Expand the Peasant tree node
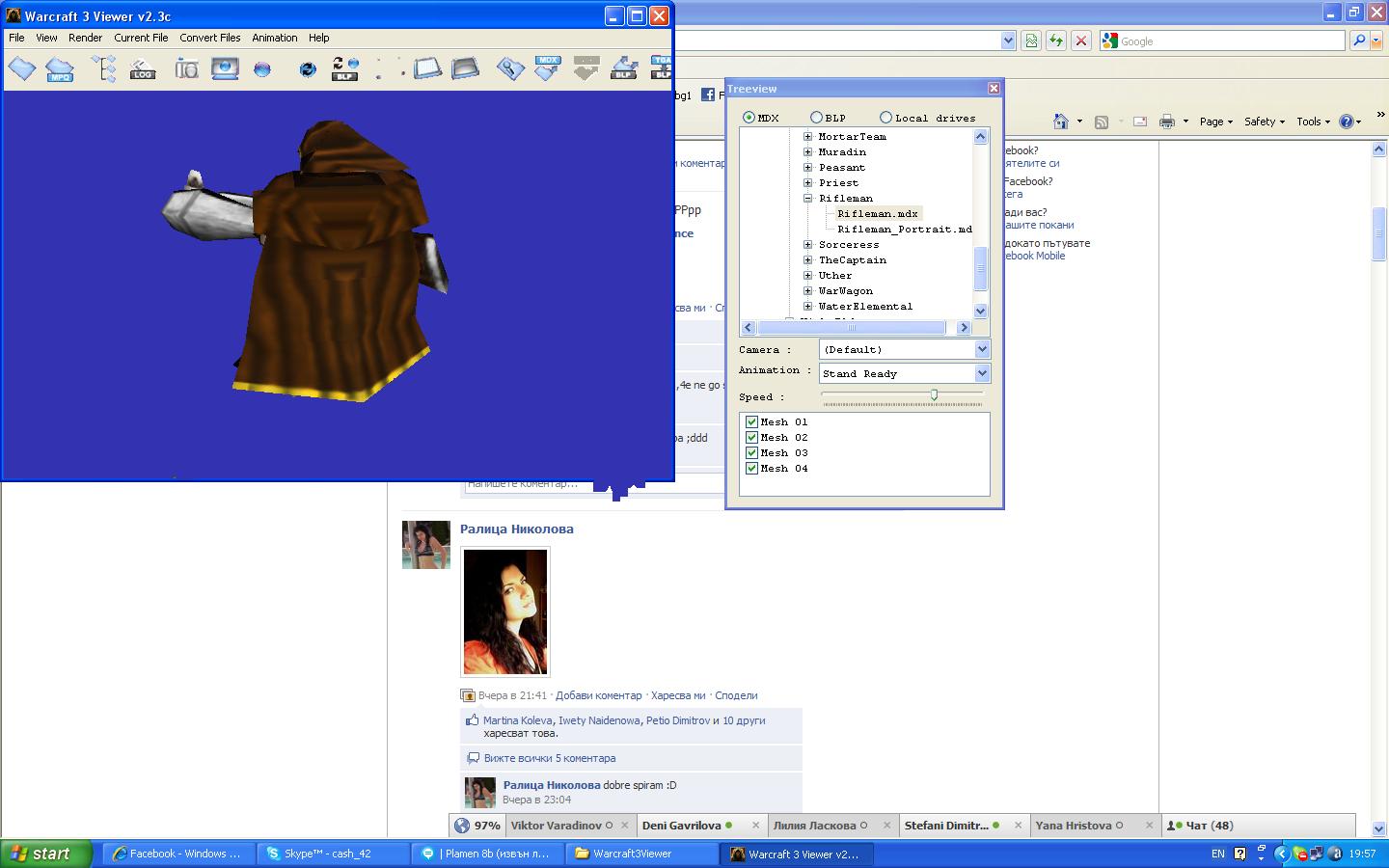This screenshot has height=868, width=1389. tap(808, 168)
